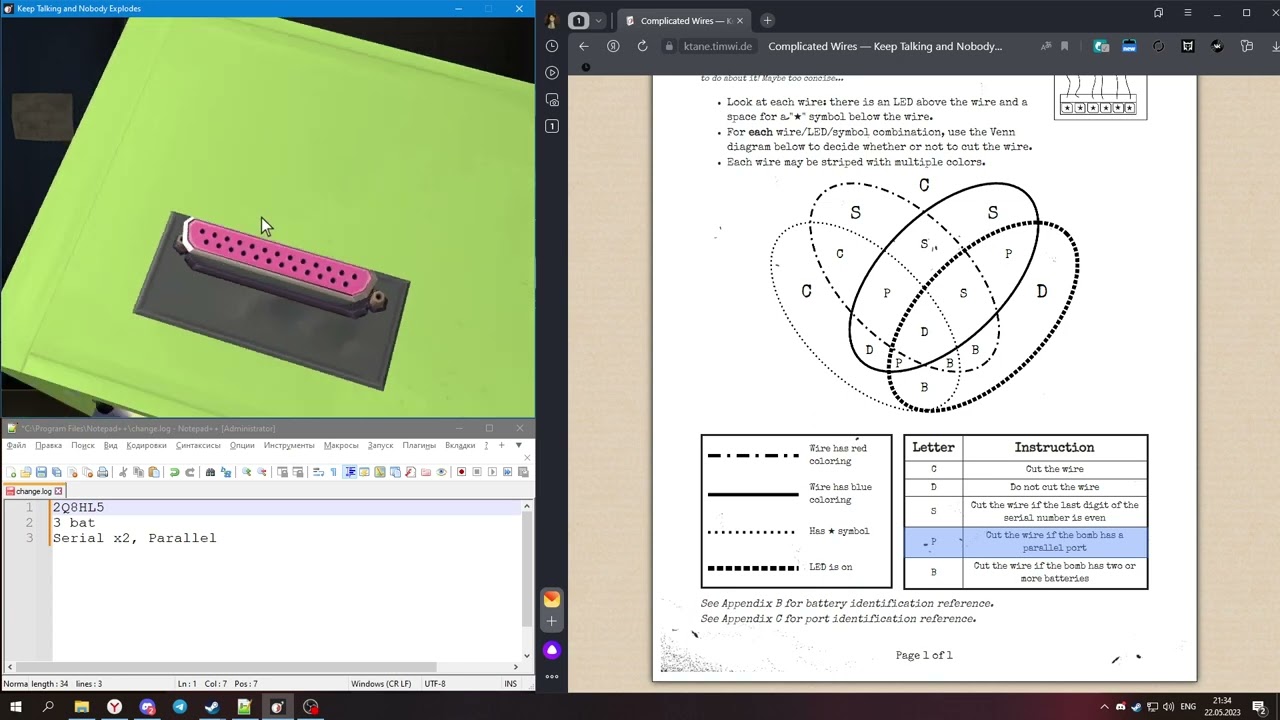Viewport: 1280px width, 720px height.
Task: Open a new browser tab with plus
Action: pos(767,20)
